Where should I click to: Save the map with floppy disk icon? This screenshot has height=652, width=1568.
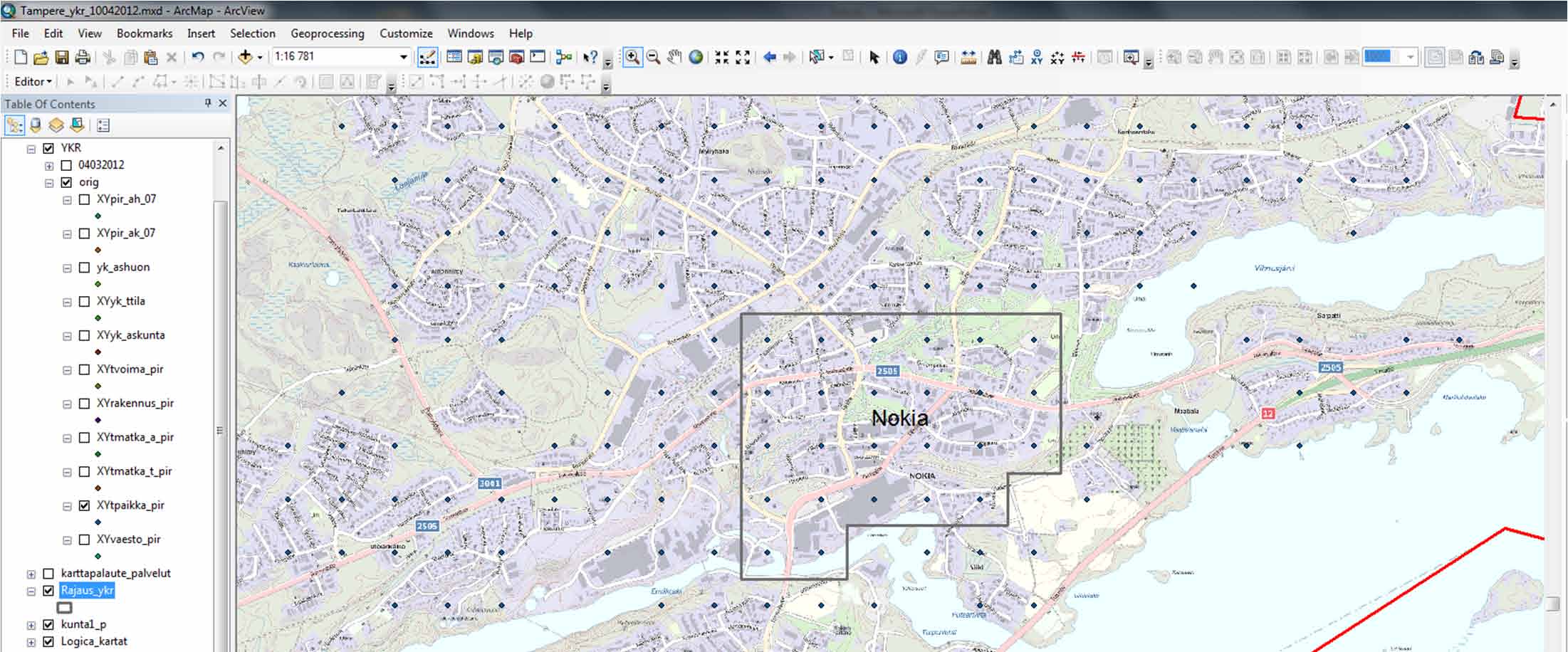pyautogui.click(x=62, y=58)
